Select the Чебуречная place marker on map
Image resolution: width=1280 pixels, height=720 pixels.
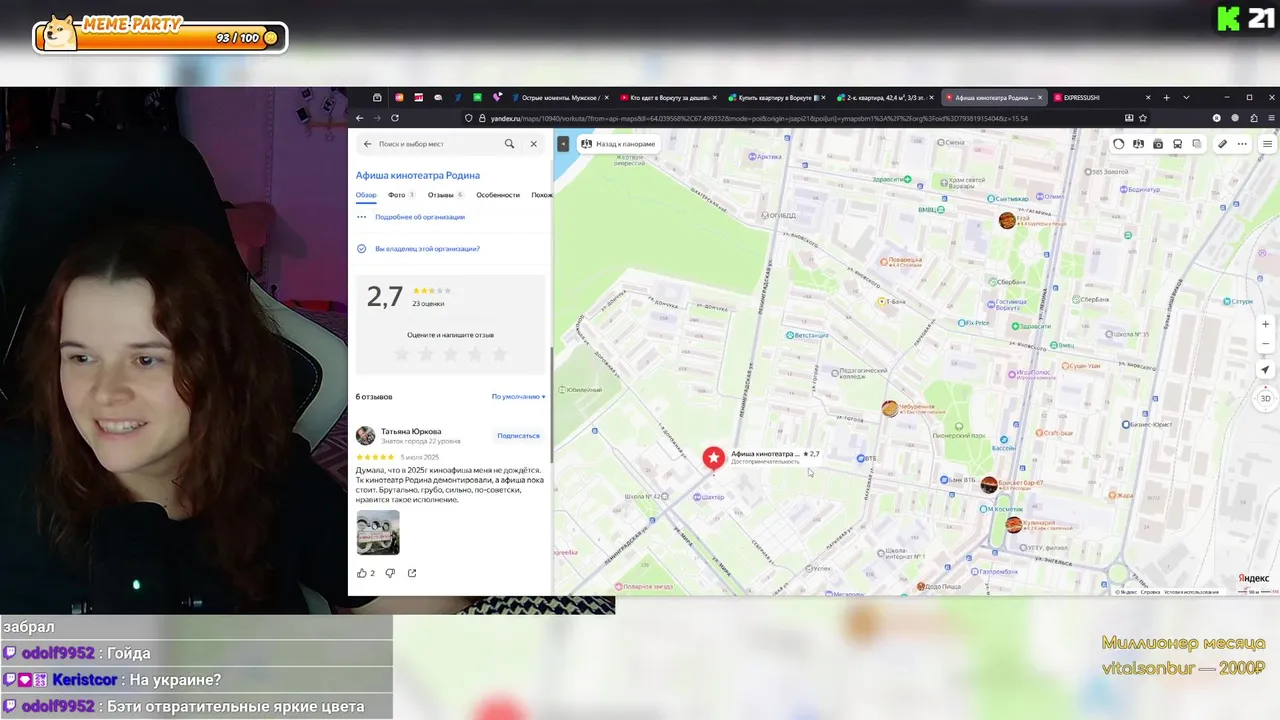click(x=890, y=408)
